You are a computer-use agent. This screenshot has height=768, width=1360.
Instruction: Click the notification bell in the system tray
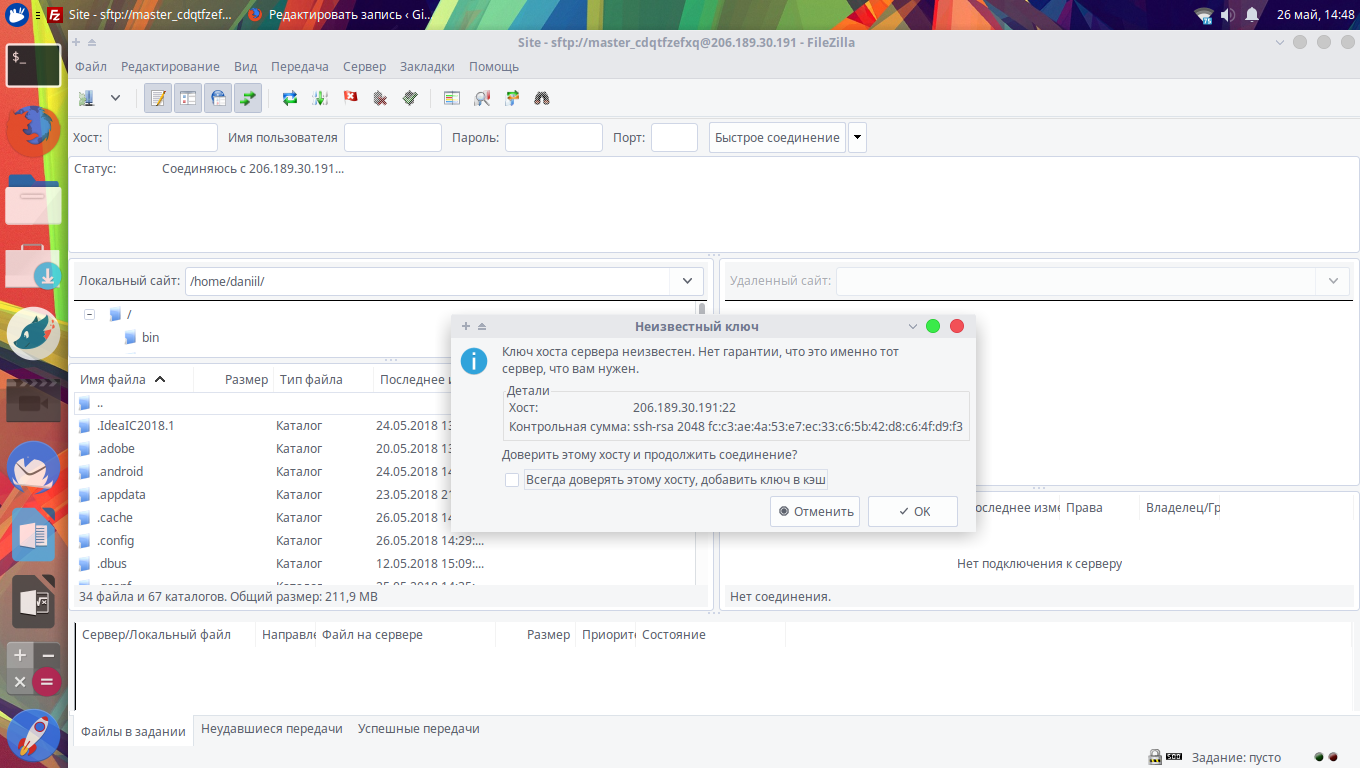pyautogui.click(x=1254, y=15)
